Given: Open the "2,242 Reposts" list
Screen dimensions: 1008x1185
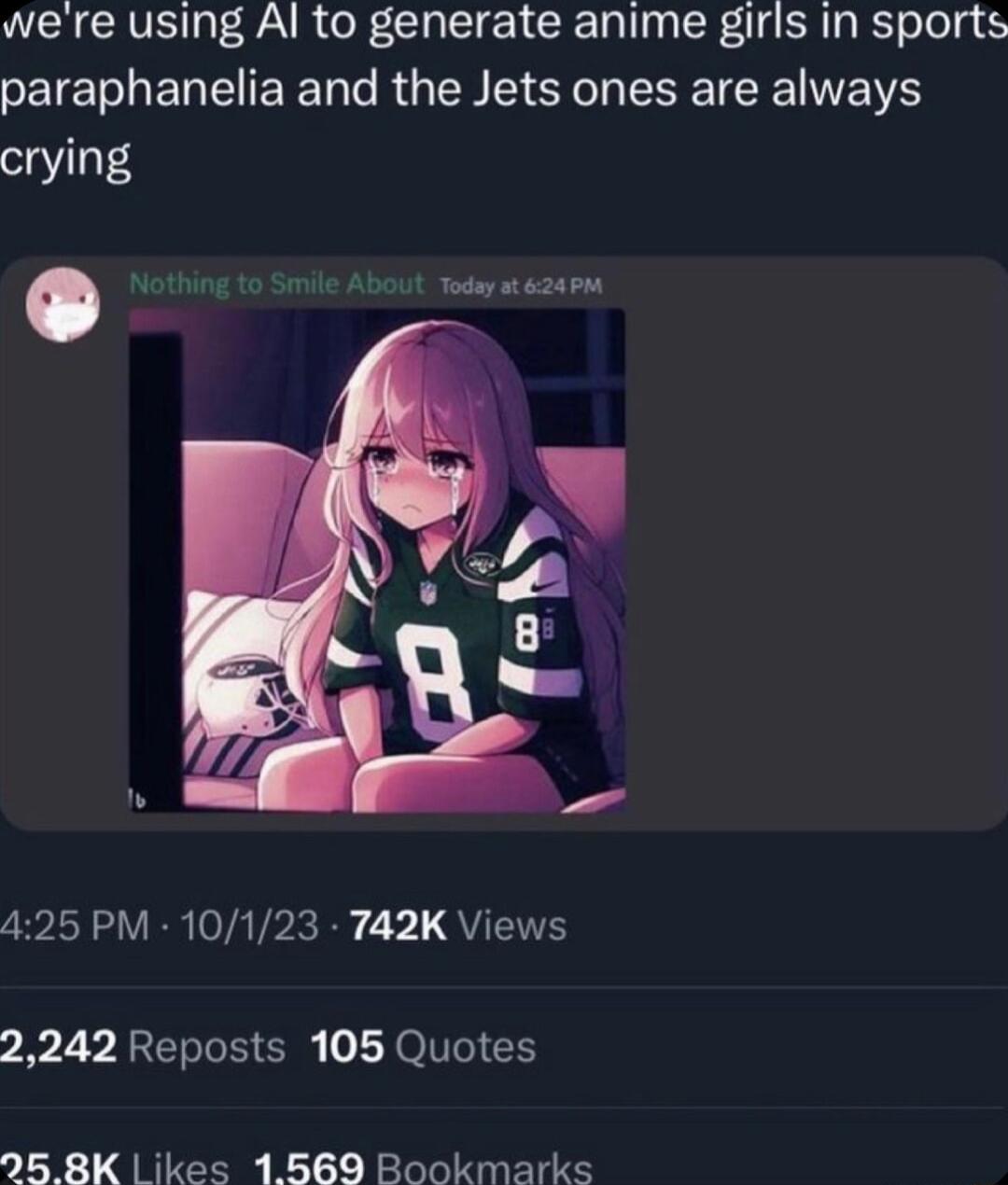Looking at the screenshot, I should (x=142, y=1047).
